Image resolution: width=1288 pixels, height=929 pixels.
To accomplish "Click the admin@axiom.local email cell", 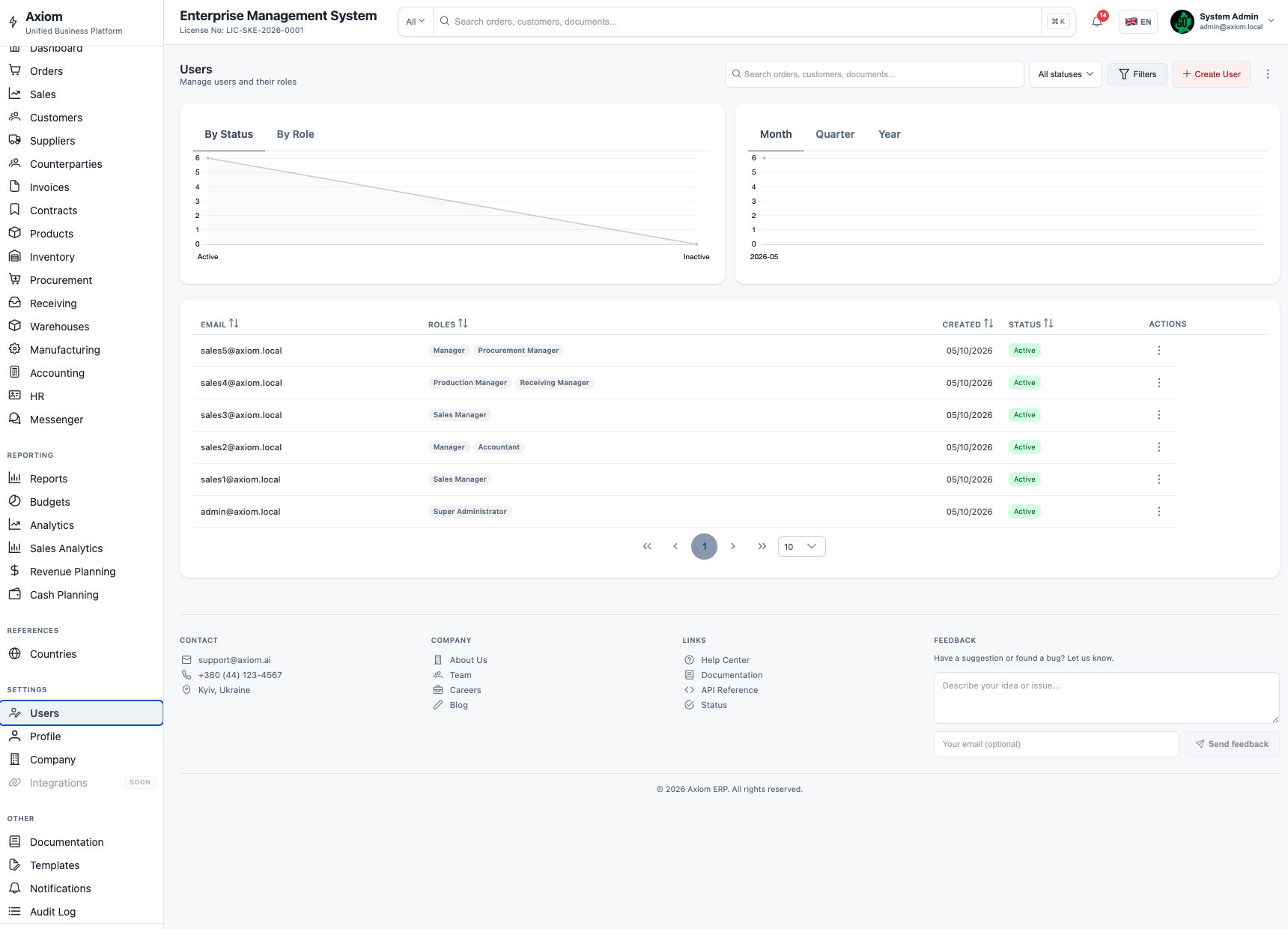I will pos(240,512).
